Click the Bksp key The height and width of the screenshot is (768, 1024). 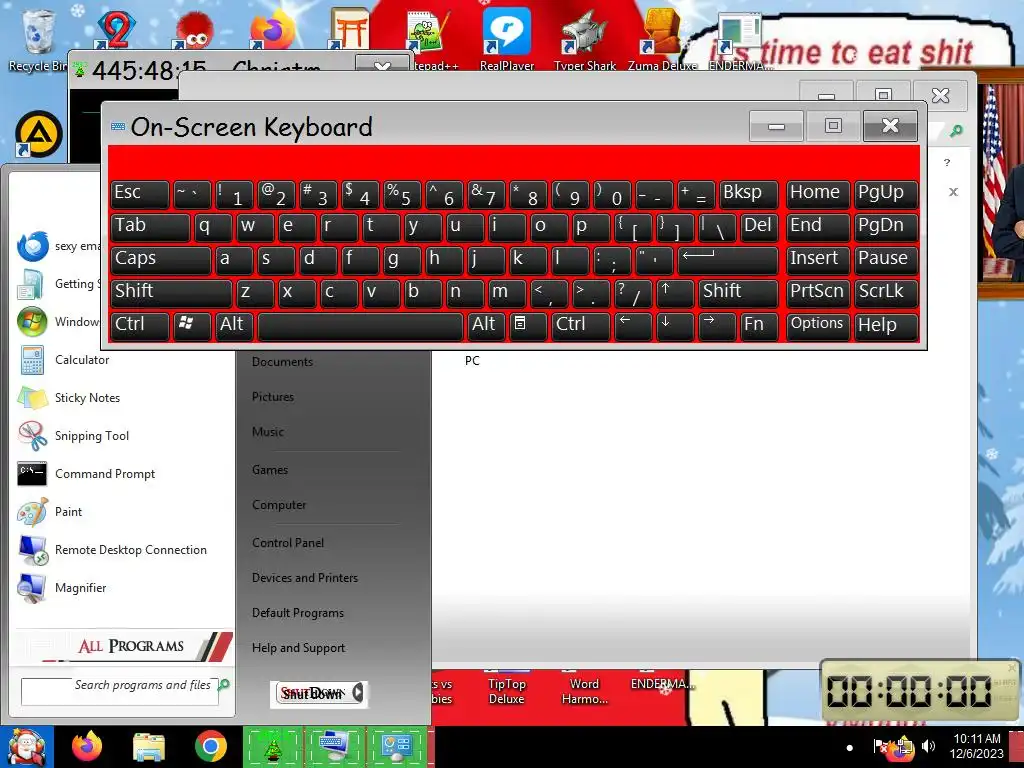748,194
